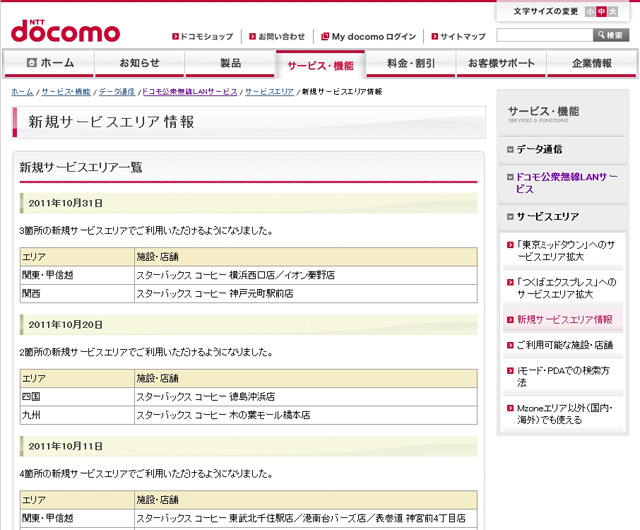Screen dimensions: 640x530
Task: Click the 九州 area cell
Action: [x=77, y=415]
